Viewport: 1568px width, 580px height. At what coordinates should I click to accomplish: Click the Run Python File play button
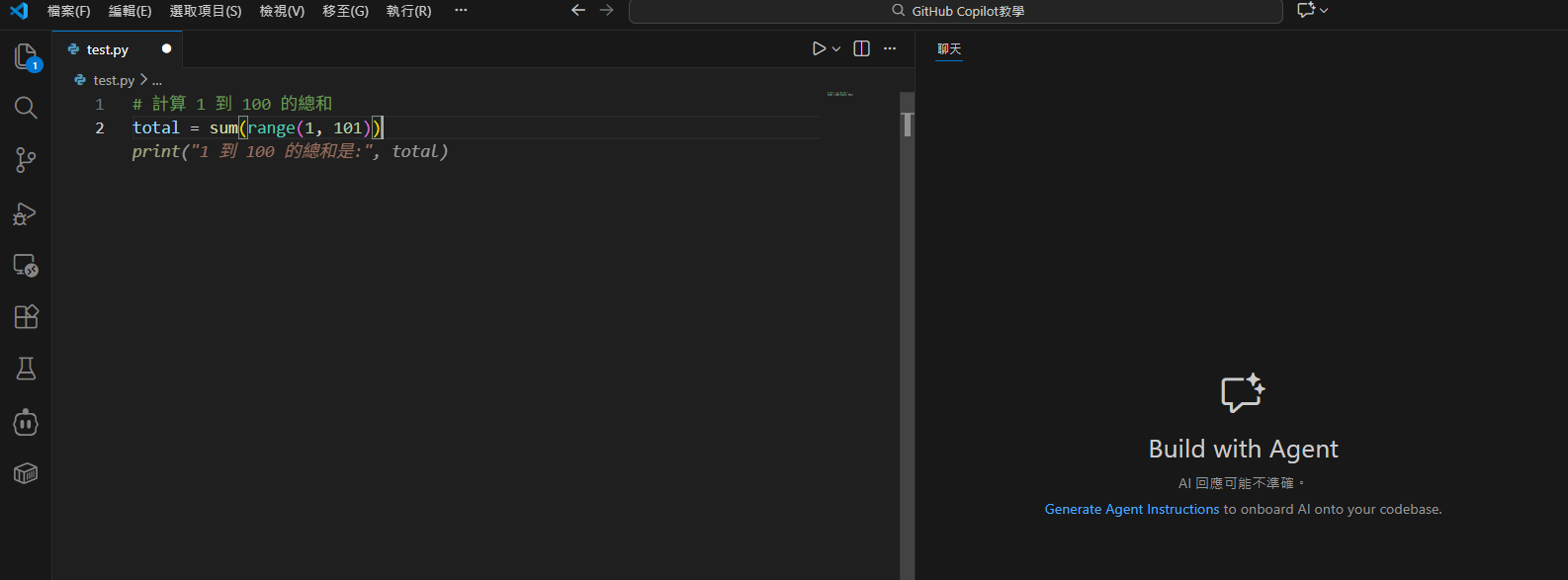click(819, 48)
